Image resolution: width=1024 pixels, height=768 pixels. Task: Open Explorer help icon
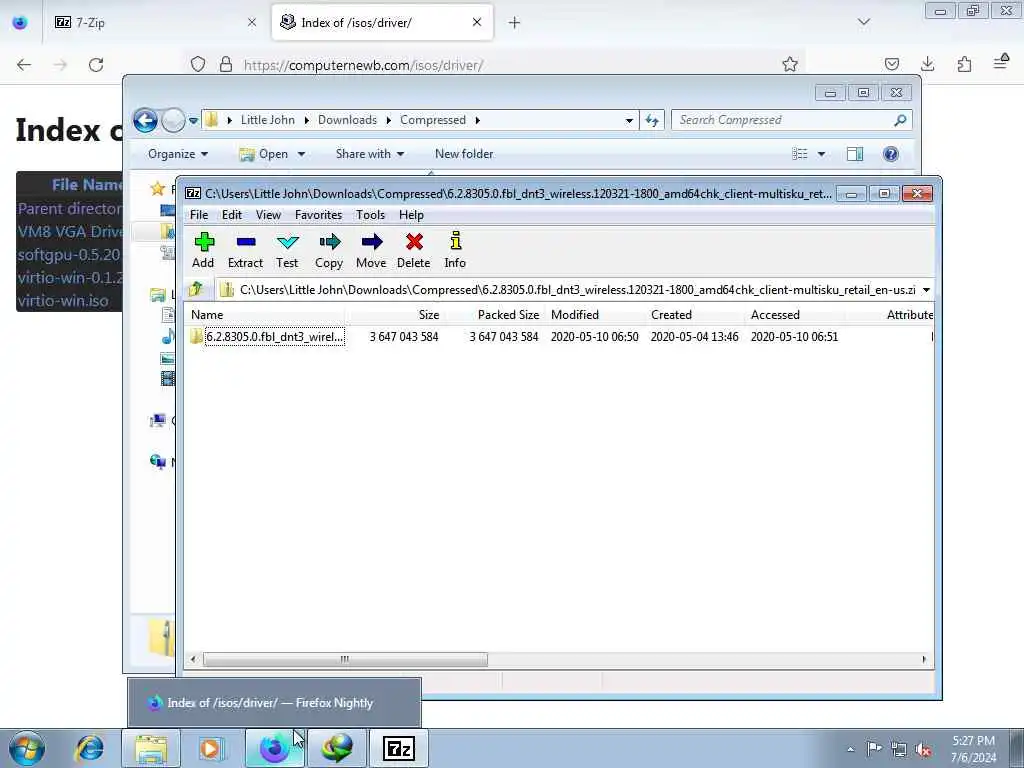click(x=891, y=154)
